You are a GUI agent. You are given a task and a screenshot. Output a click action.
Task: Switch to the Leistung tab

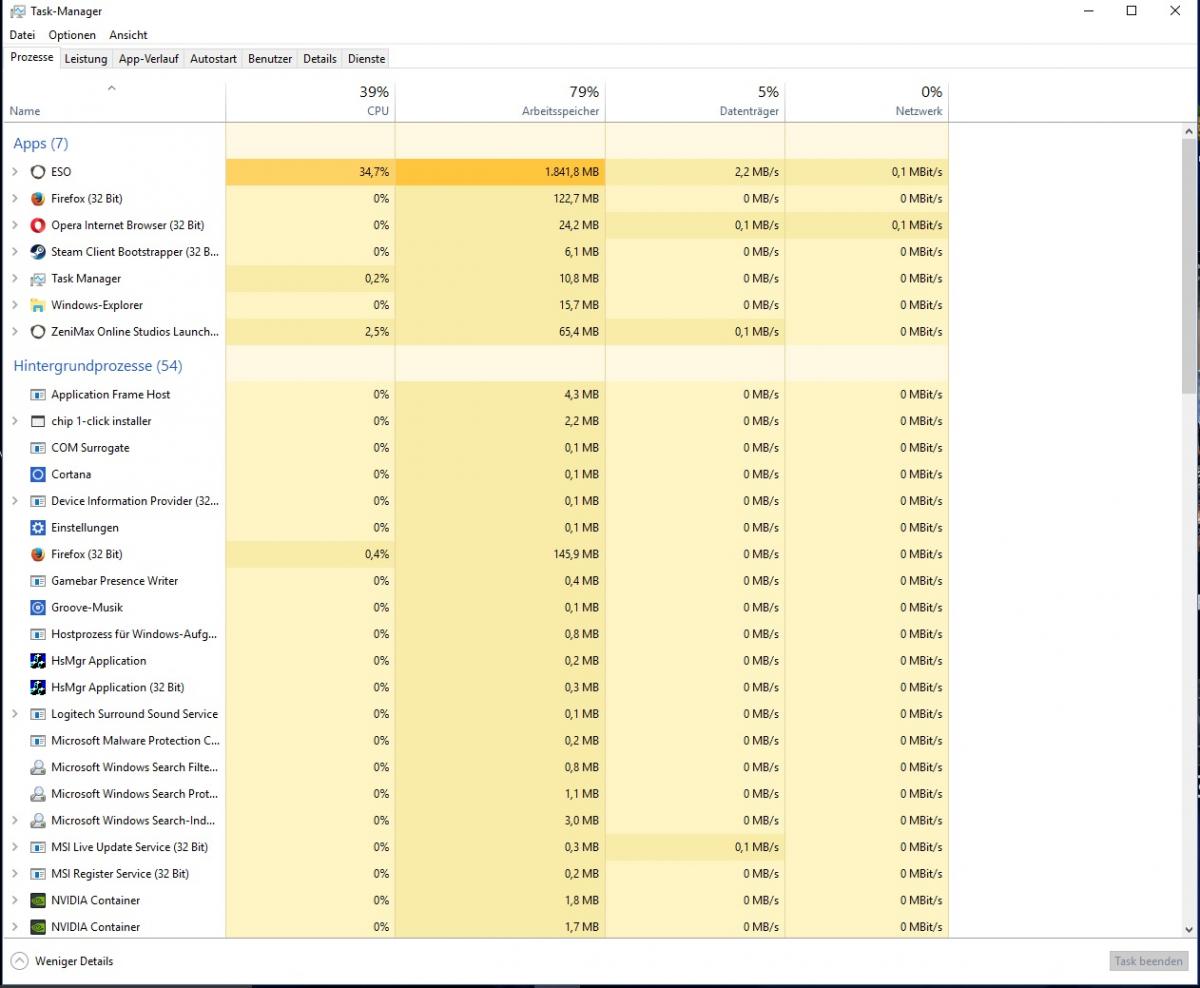[x=86, y=59]
